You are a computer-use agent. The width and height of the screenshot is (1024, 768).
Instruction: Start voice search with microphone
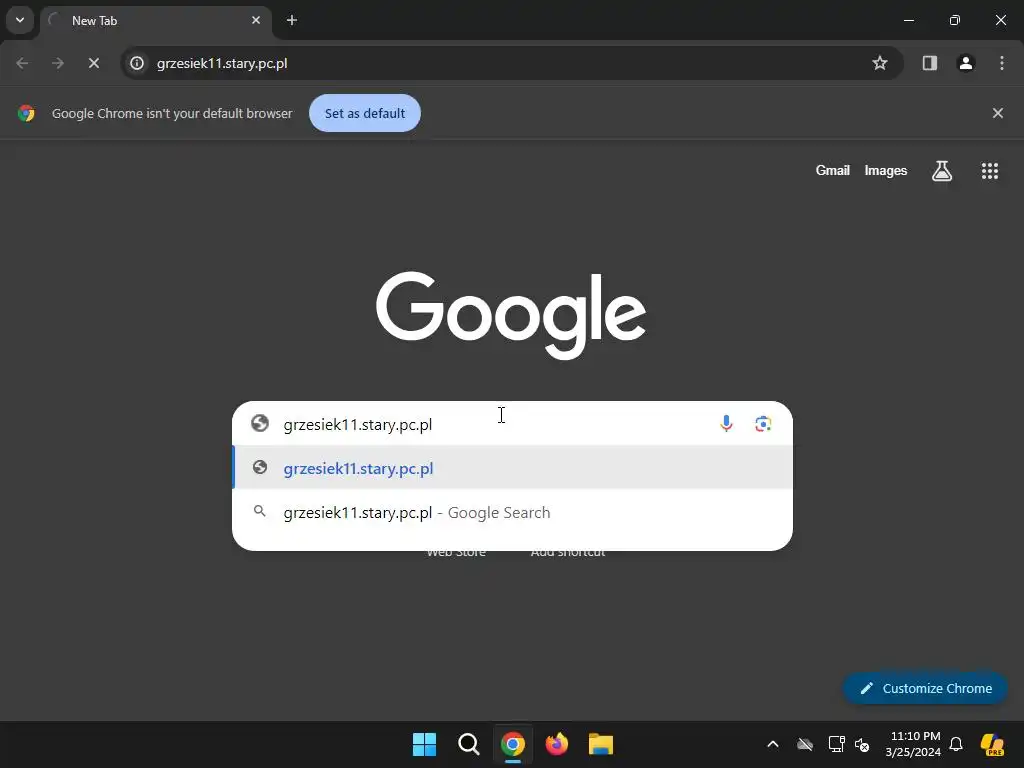pyautogui.click(x=726, y=424)
